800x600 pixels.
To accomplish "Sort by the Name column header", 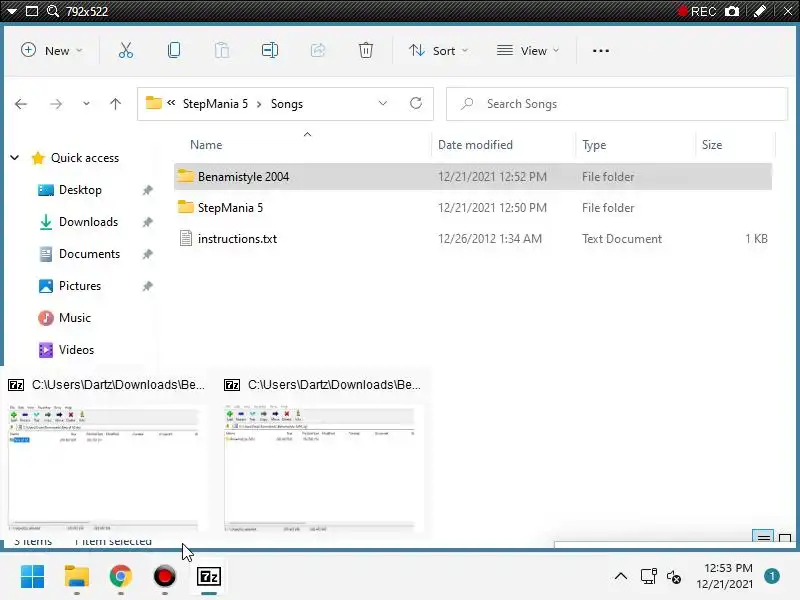I will pos(206,145).
